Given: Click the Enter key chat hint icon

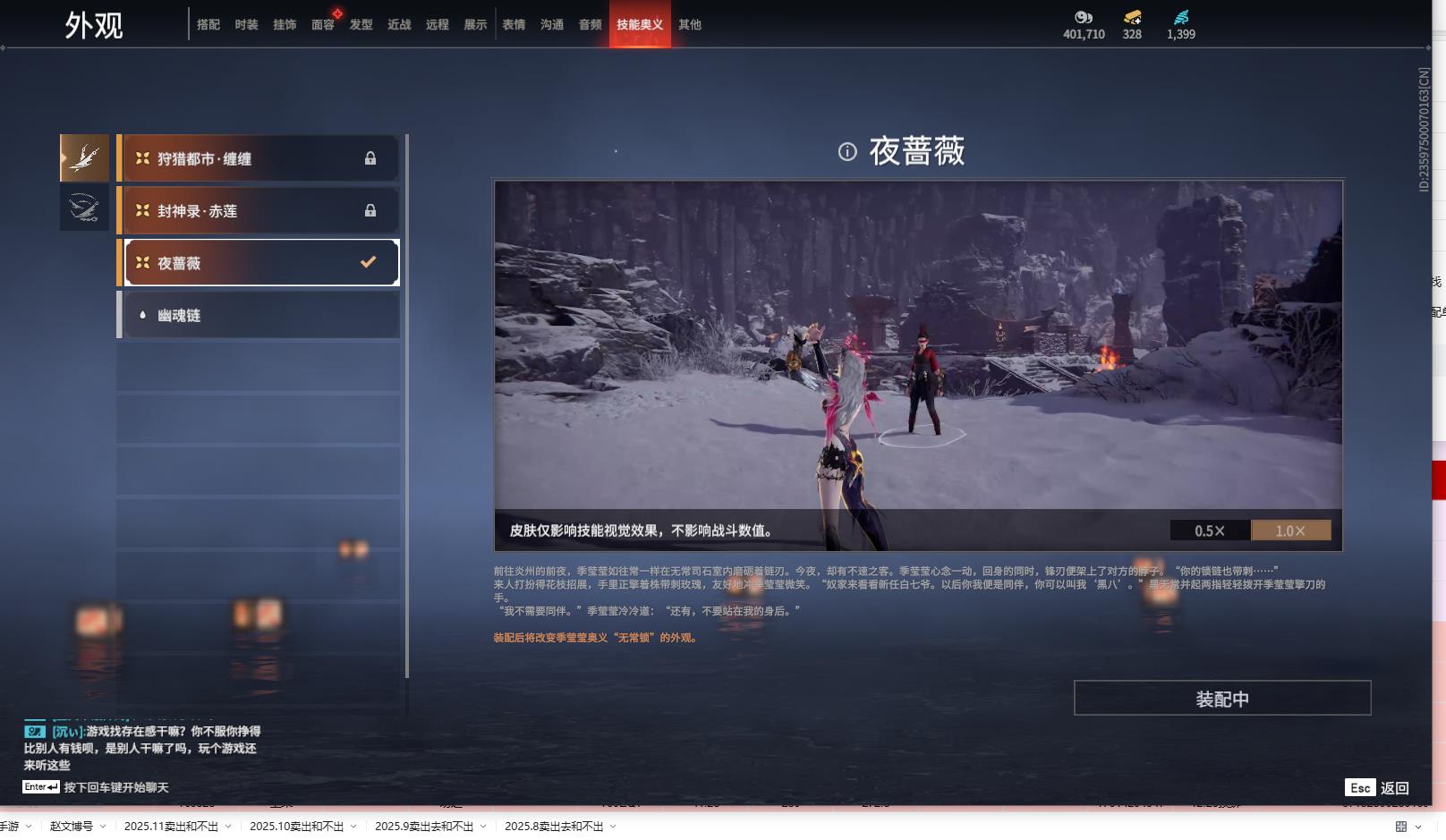Looking at the screenshot, I should (x=41, y=787).
